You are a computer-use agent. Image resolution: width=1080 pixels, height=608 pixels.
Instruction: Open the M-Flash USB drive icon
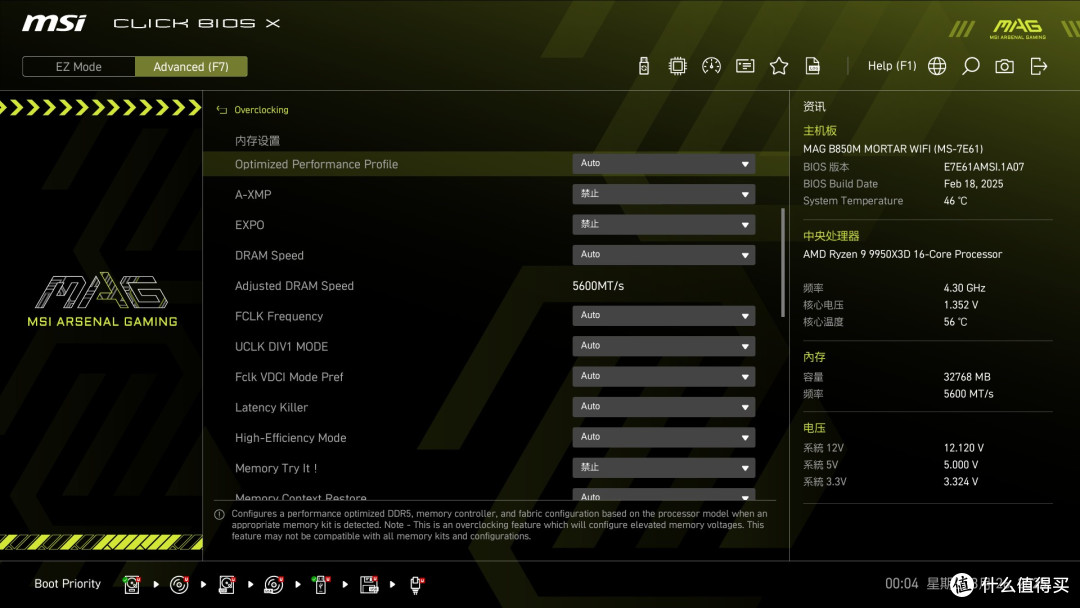643,66
